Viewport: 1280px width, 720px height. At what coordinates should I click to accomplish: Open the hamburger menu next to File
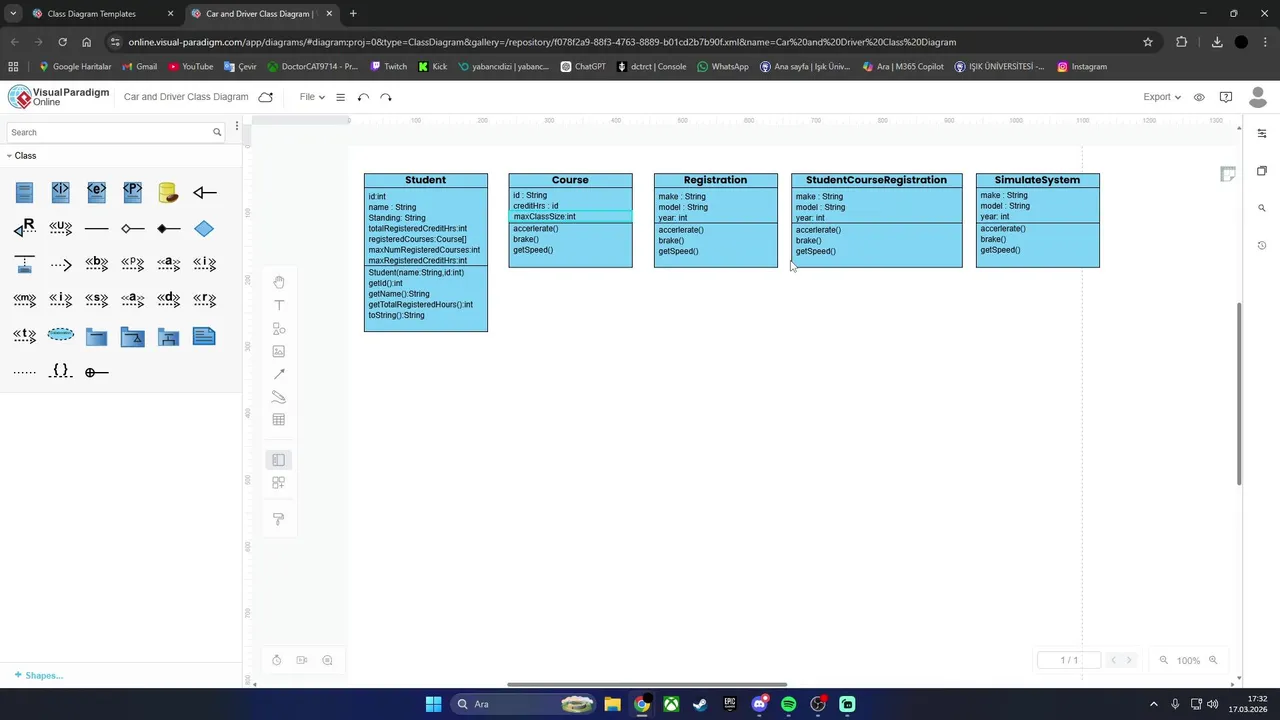340,97
